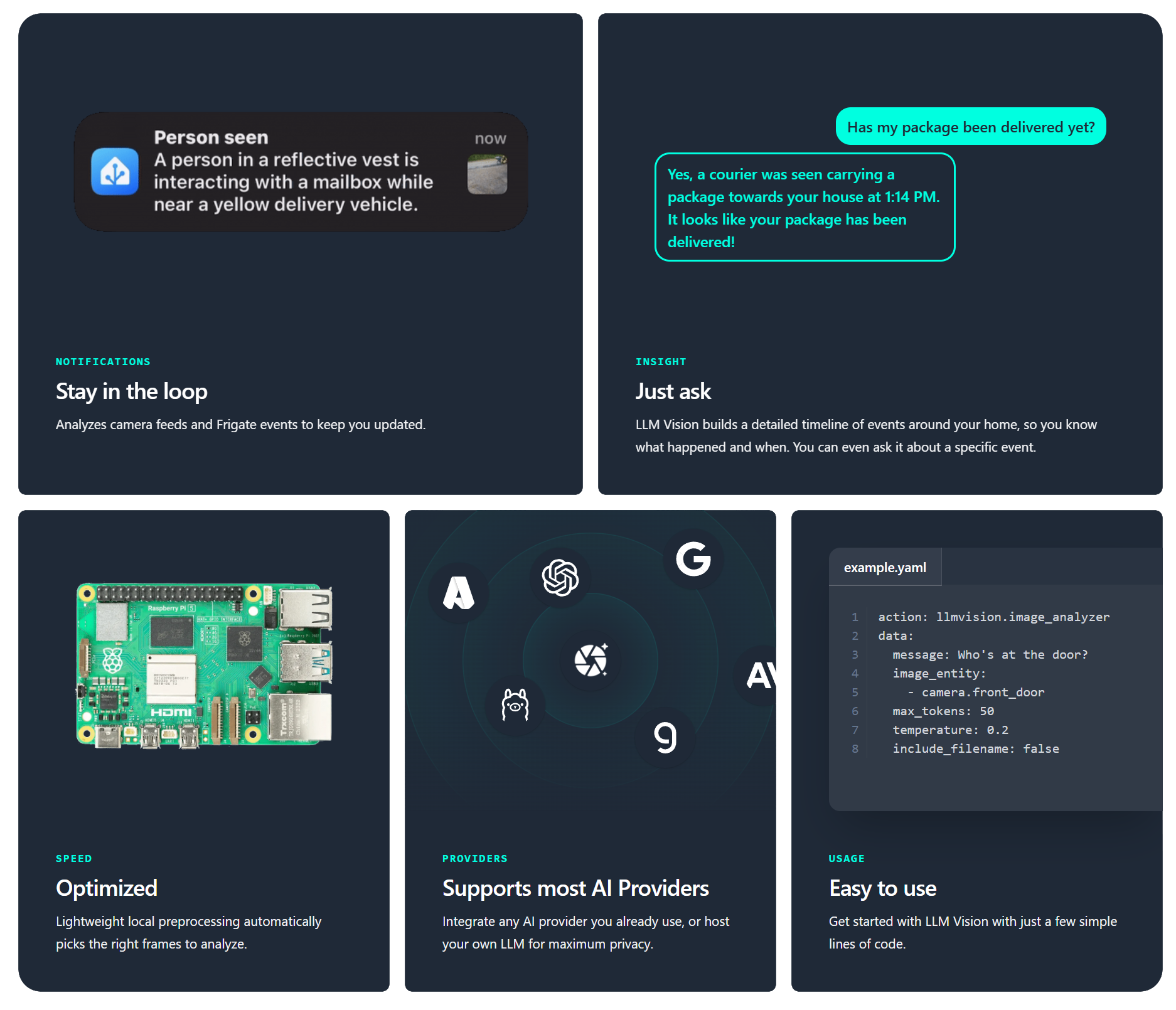Click the 'Supports most AI Providers' heading

[x=575, y=888]
